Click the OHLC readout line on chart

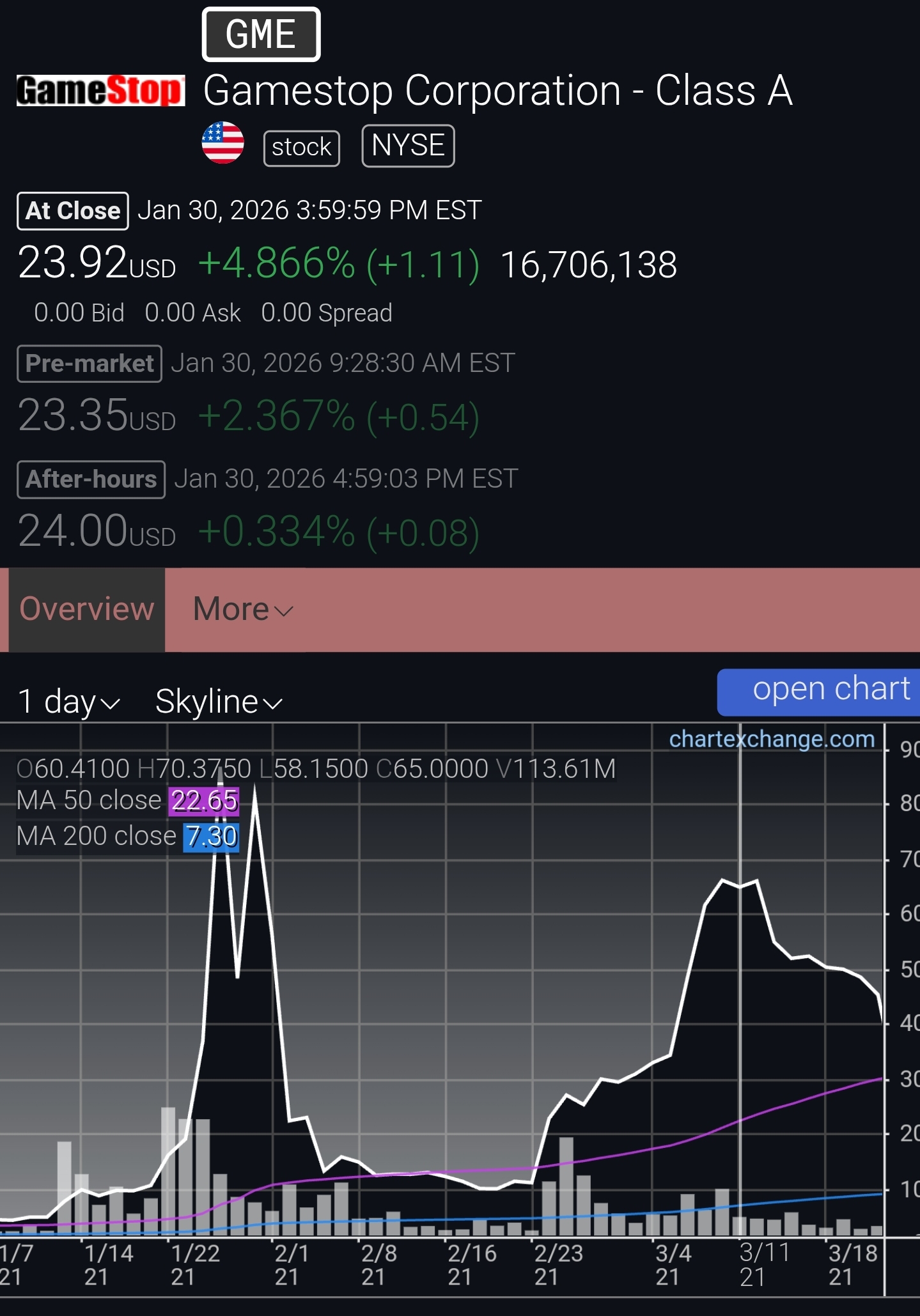point(316,769)
